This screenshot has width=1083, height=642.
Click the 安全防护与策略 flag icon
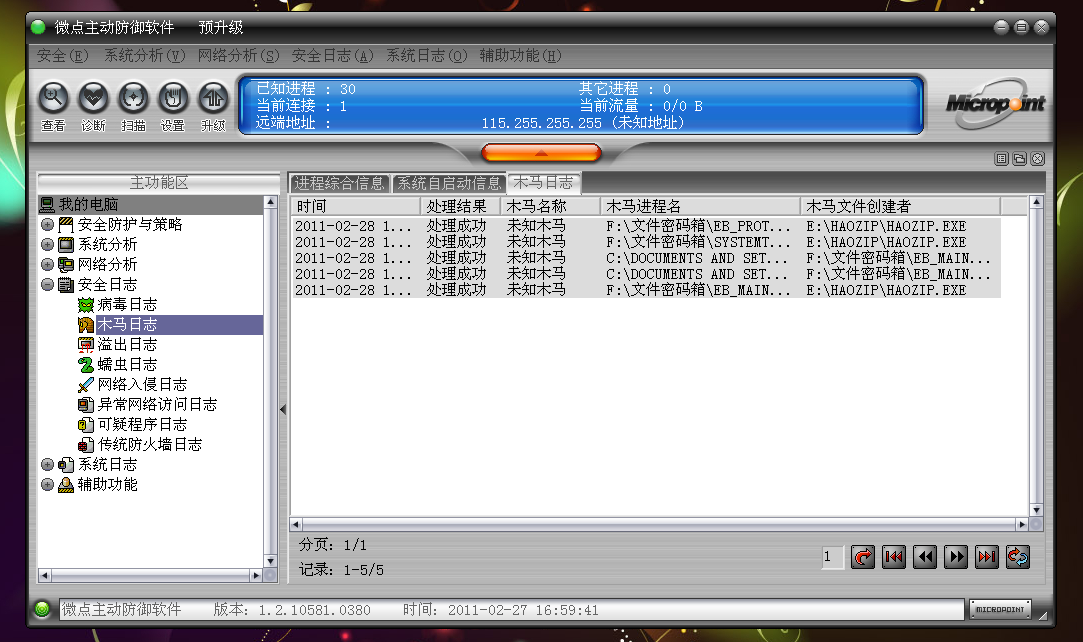(x=66, y=224)
